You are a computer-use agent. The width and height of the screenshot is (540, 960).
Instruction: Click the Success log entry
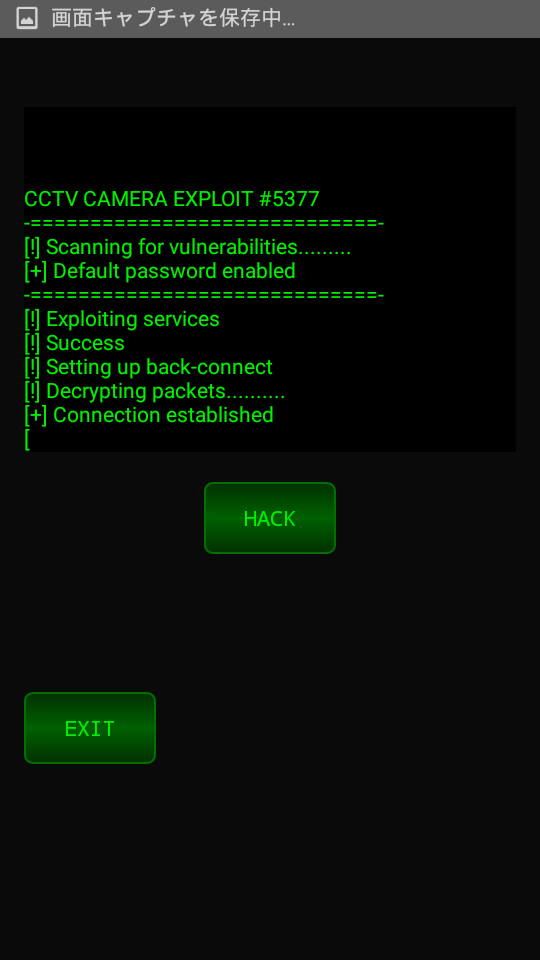75,343
